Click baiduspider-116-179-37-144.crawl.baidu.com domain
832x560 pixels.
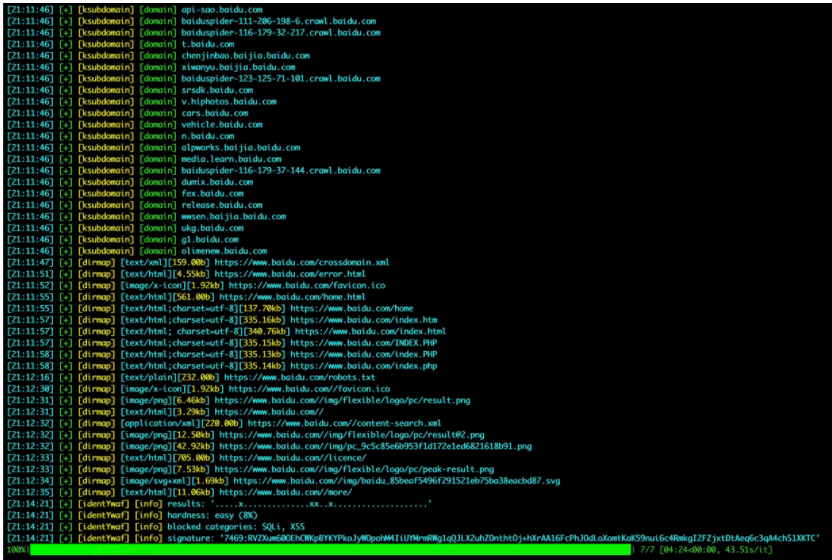[281, 170]
